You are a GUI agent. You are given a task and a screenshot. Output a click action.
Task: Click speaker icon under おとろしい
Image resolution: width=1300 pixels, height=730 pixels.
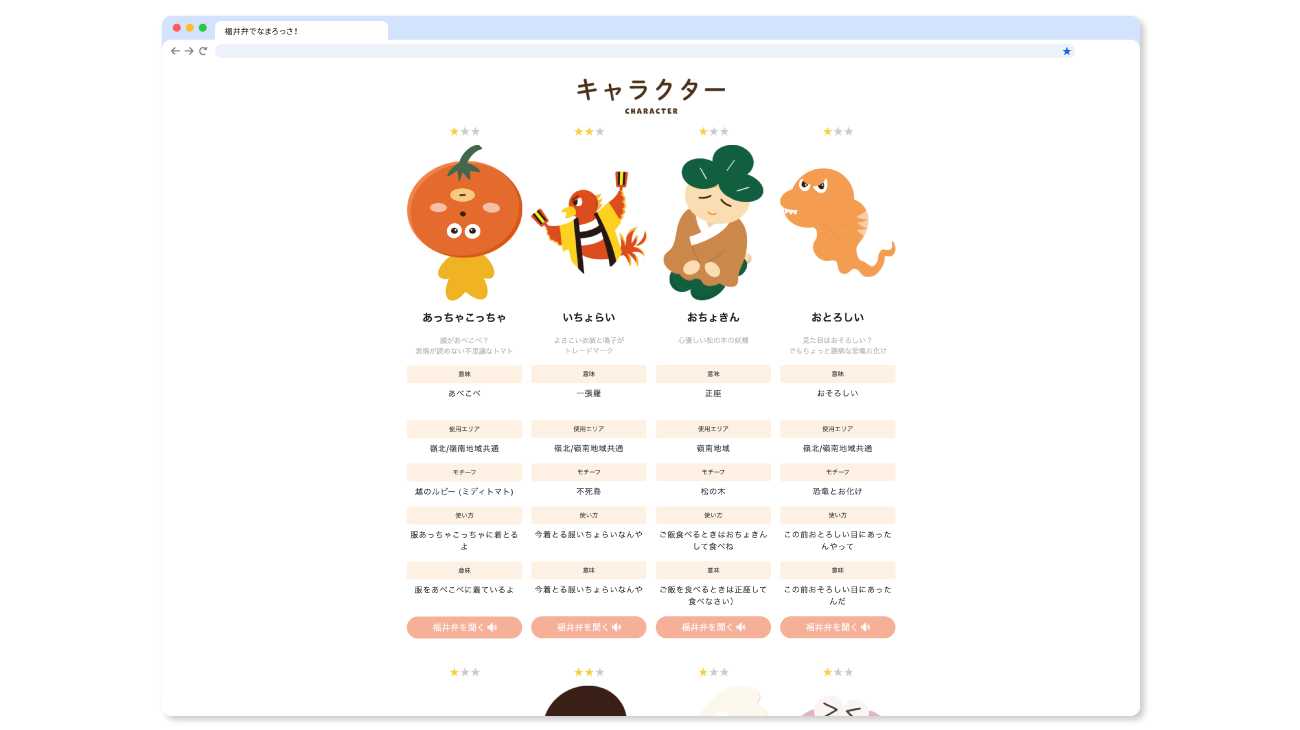[865, 627]
